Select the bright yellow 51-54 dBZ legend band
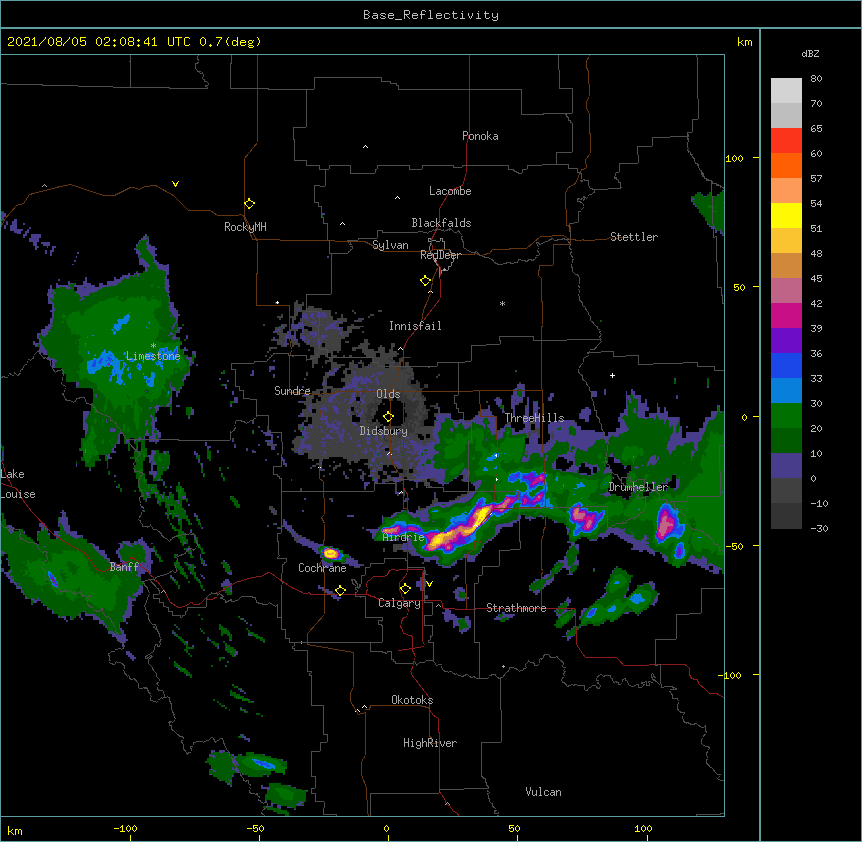Screen dimensions: 862x842 786,215
